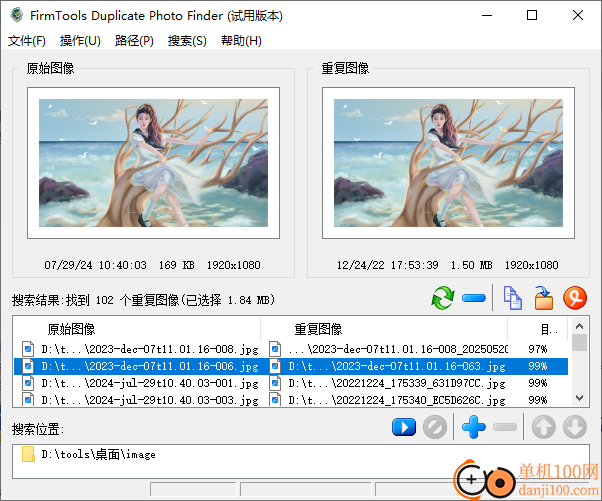The width and height of the screenshot is (602, 501).
Task: Click duplicate 20221224_175340_EC5D626C.jpg
Action: click(397, 400)
